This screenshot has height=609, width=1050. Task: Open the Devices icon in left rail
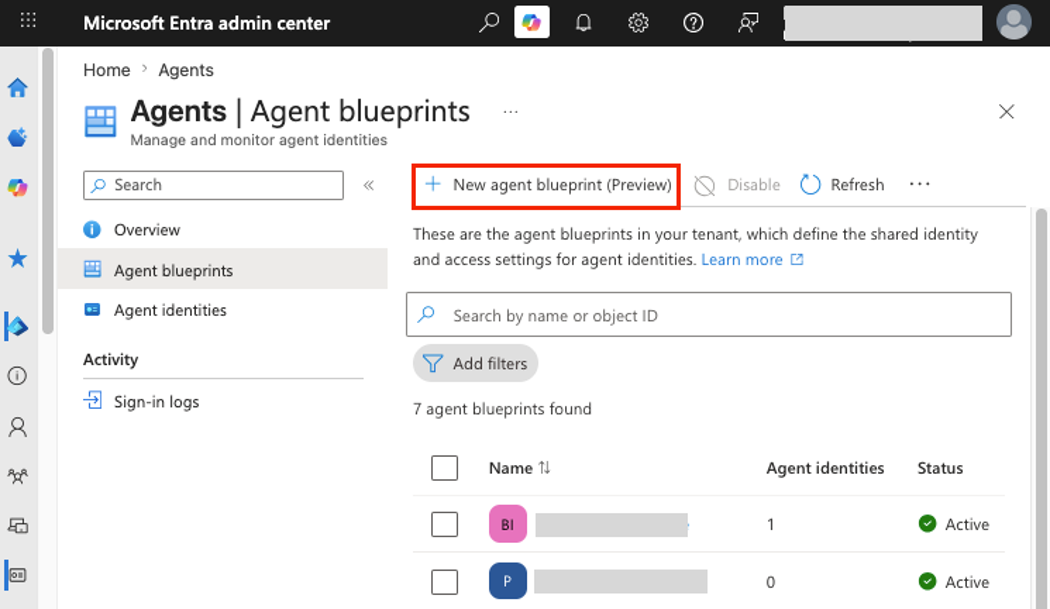(18, 526)
